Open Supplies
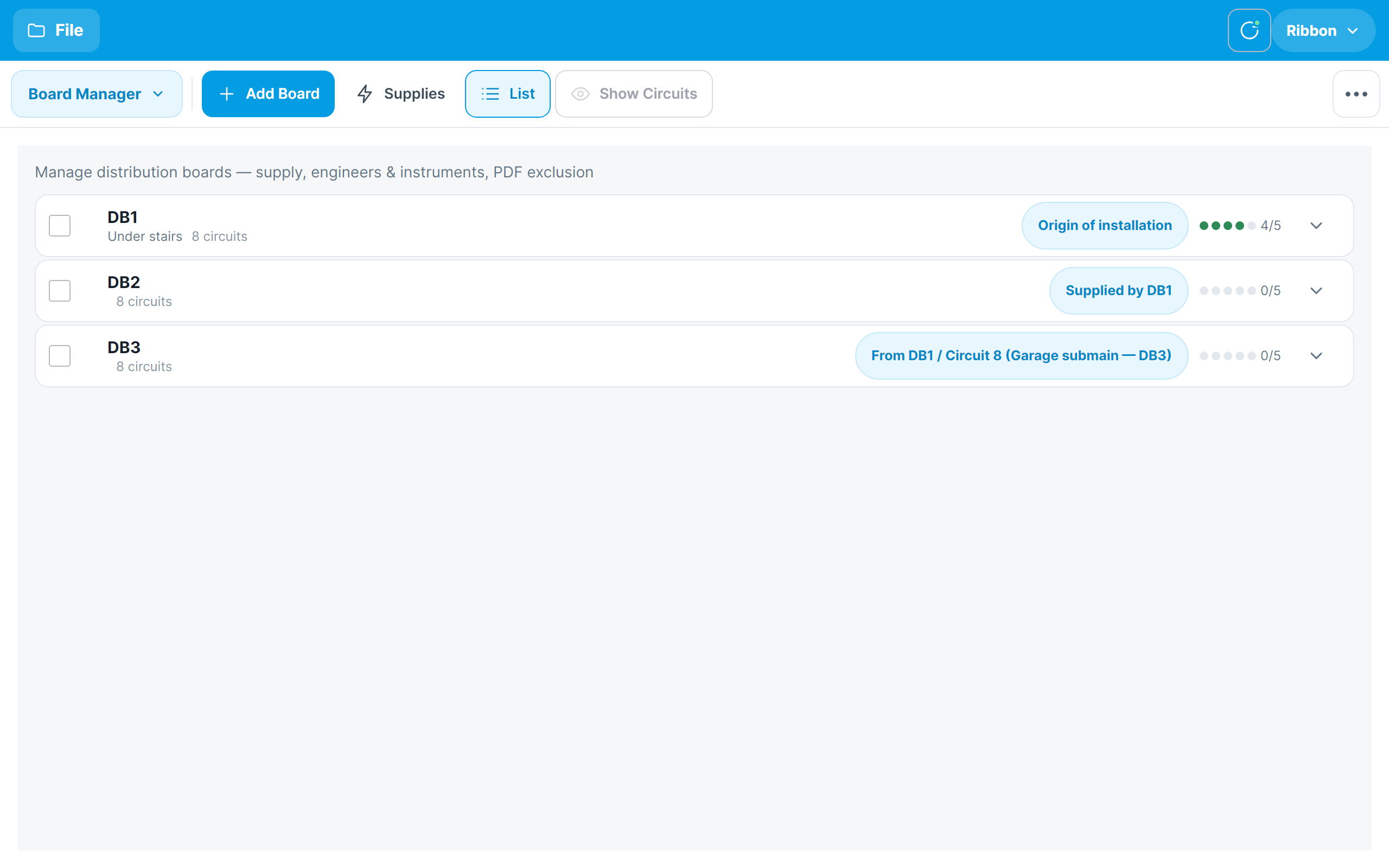This screenshot has width=1389, height=868. (400, 93)
